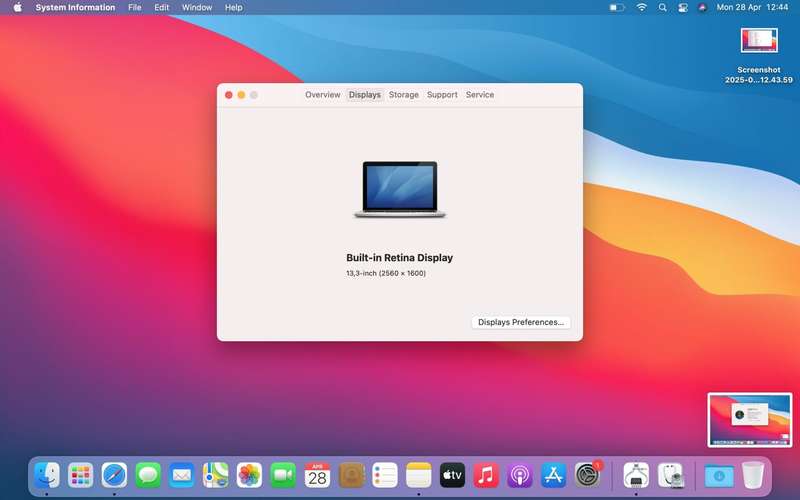Open the Window menu
The width and height of the screenshot is (800, 500).
point(197,8)
